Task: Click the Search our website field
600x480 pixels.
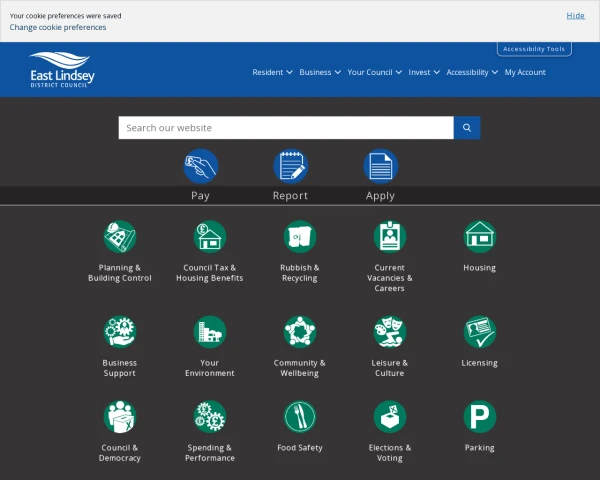Action: [285, 128]
